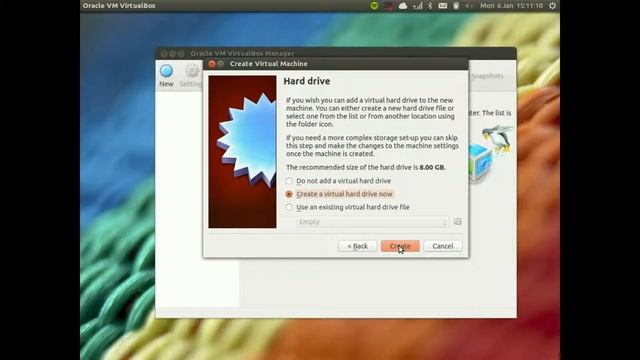
Task: Go back with the "< Back" button
Action: pyautogui.click(x=358, y=246)
